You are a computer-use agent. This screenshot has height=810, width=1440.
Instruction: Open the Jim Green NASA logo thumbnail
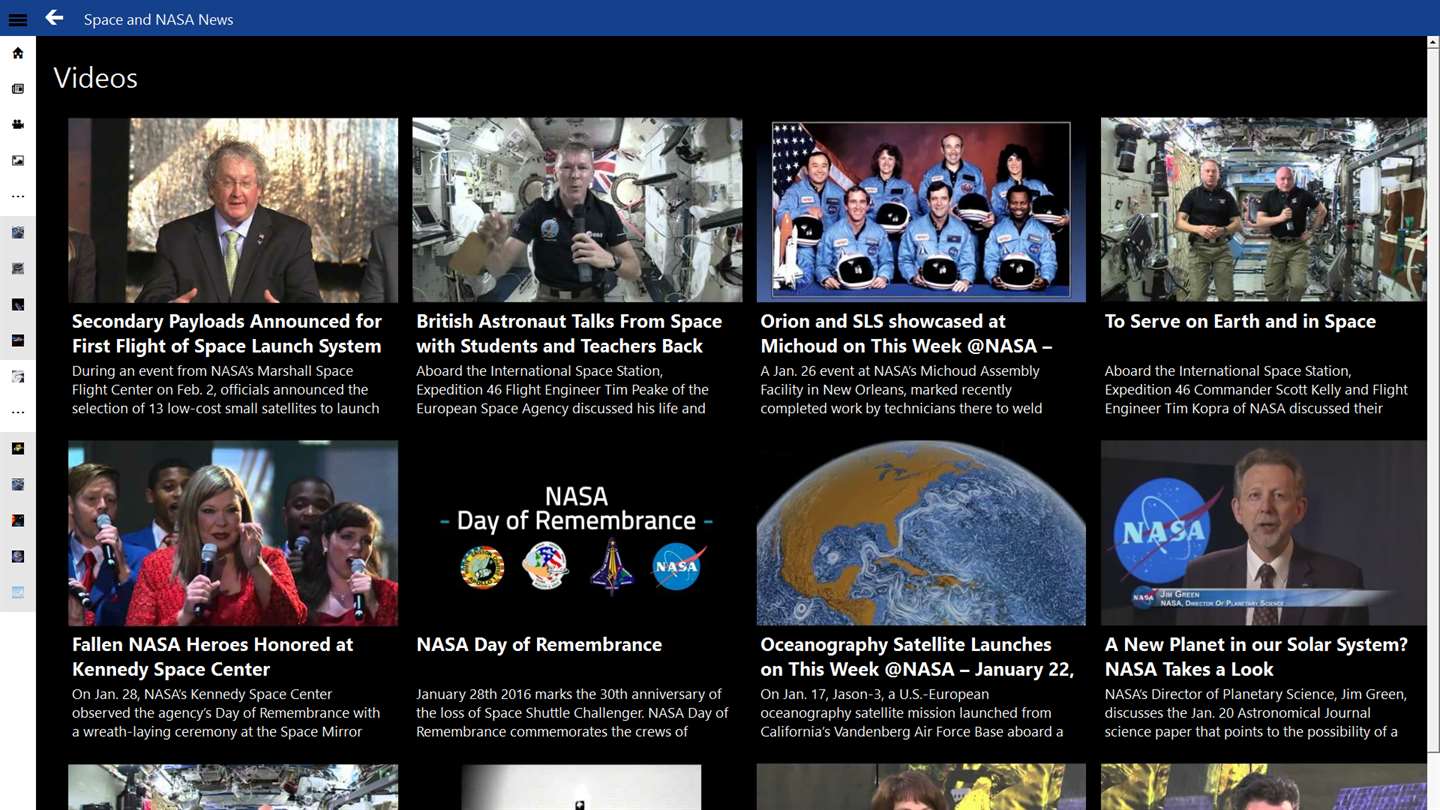point(1264,533)
